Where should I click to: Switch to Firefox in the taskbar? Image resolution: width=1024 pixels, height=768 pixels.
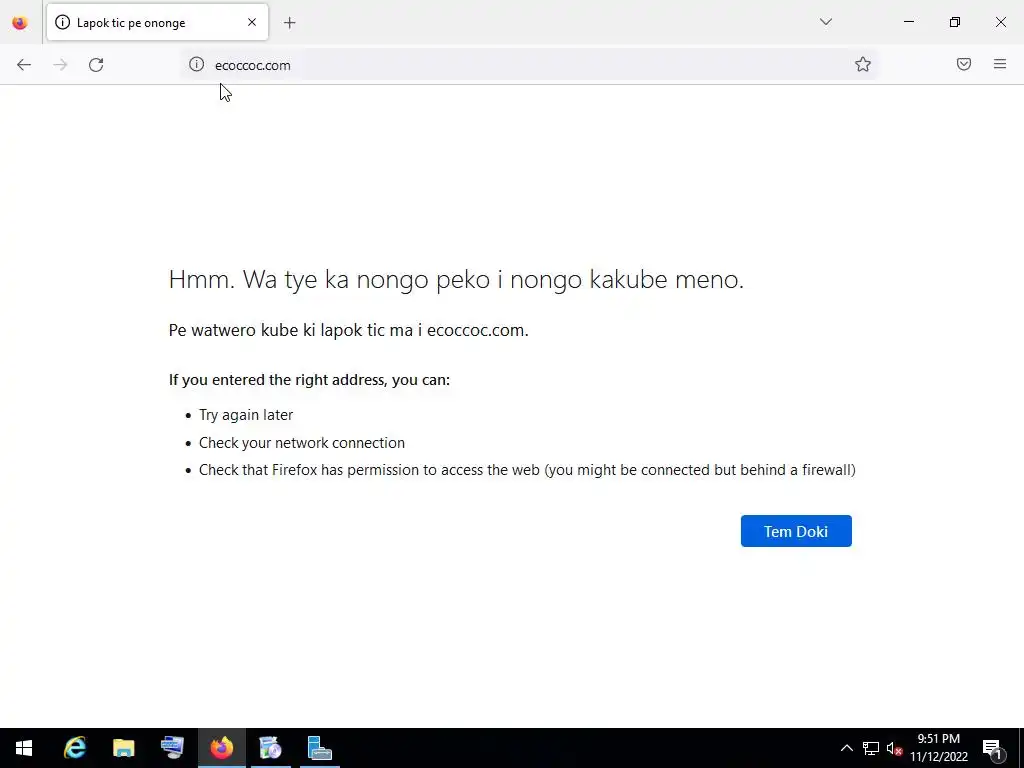click(x=221, y=748)
